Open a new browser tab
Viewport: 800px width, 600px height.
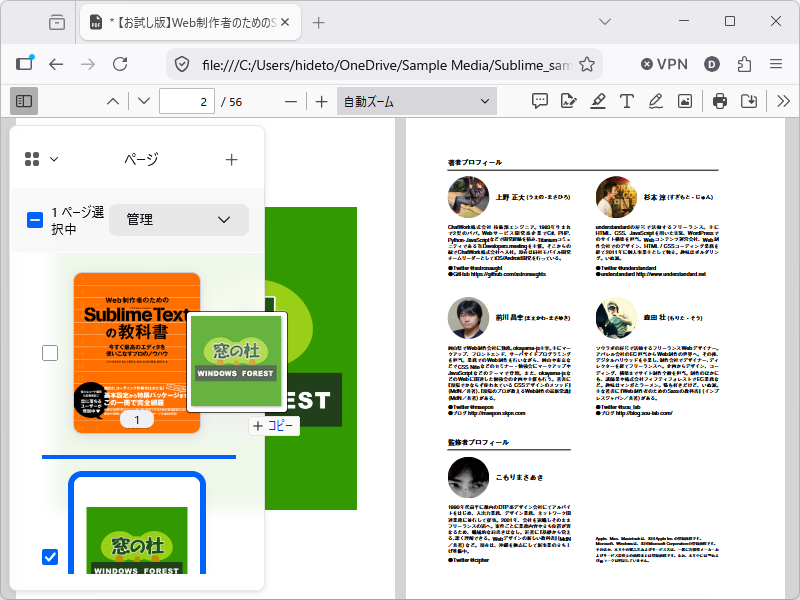(x=318, y=22)
